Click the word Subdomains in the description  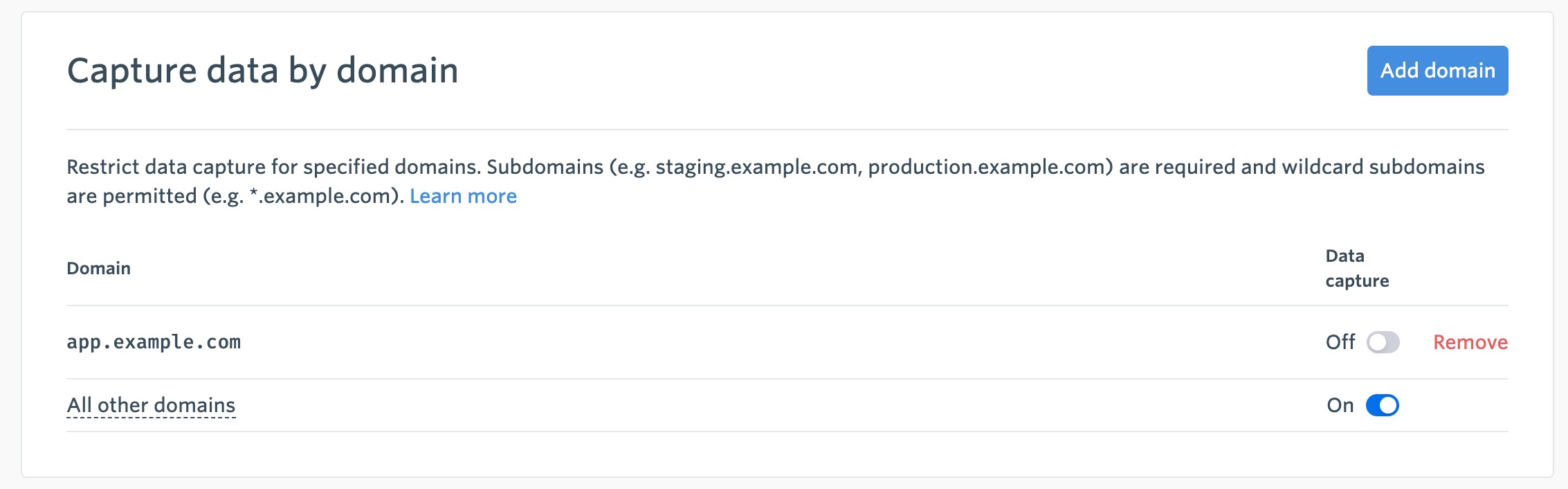545,167
